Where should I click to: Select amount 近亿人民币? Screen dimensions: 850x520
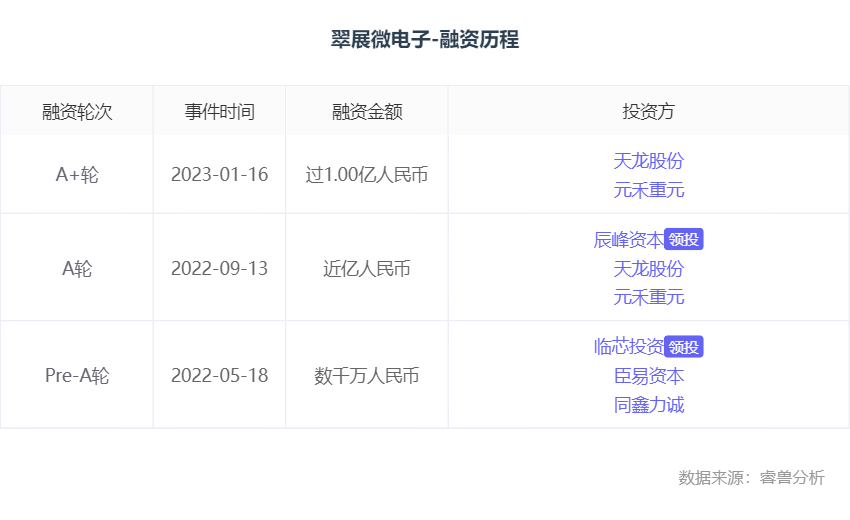tap(366, 268)
